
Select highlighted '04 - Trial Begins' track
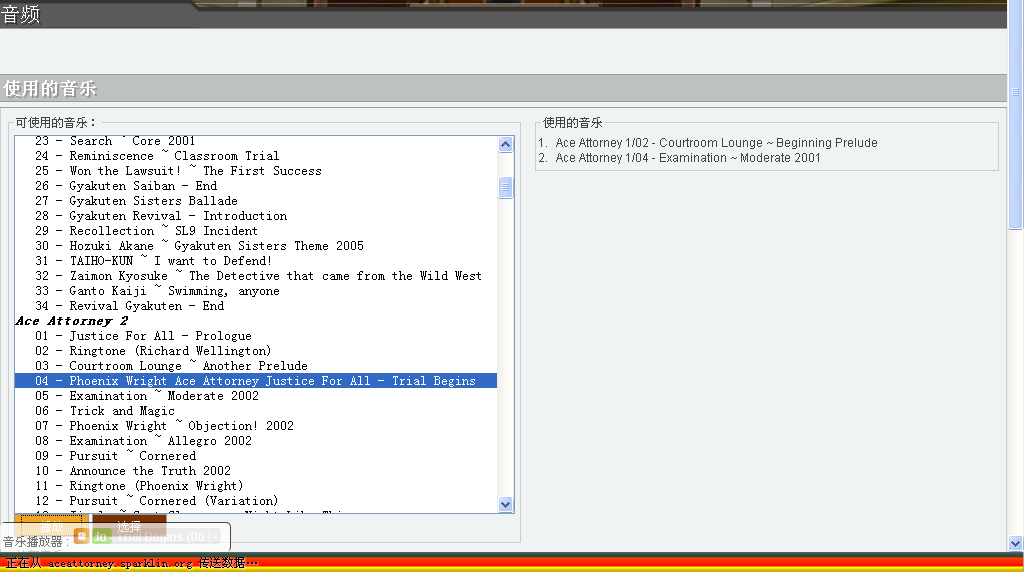pos(255,381)
